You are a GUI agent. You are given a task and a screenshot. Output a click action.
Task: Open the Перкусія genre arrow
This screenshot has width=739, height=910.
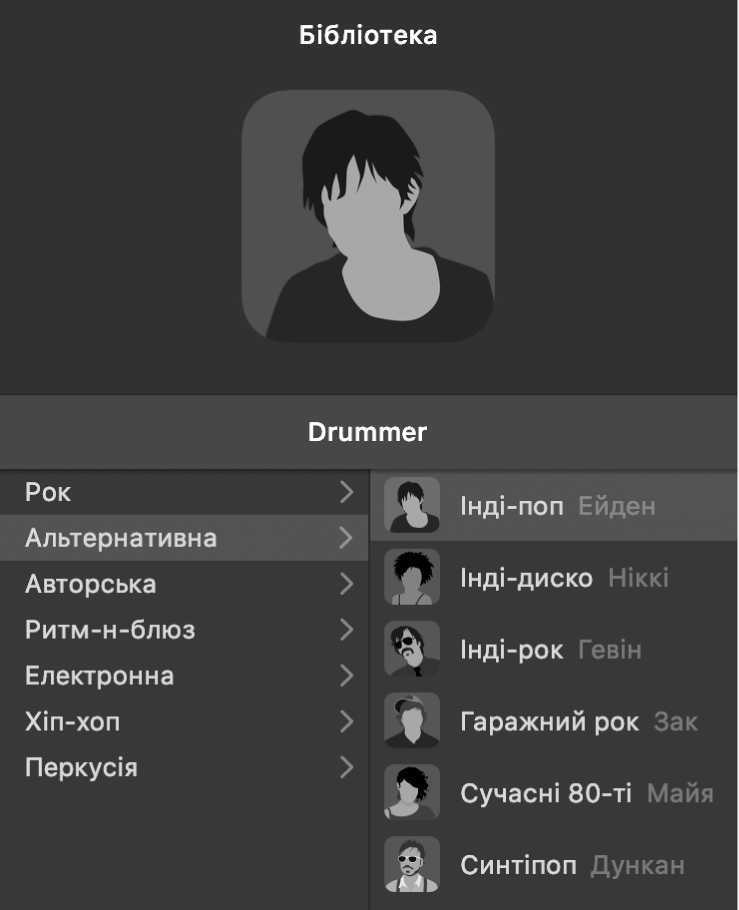(x=348, y=768)
